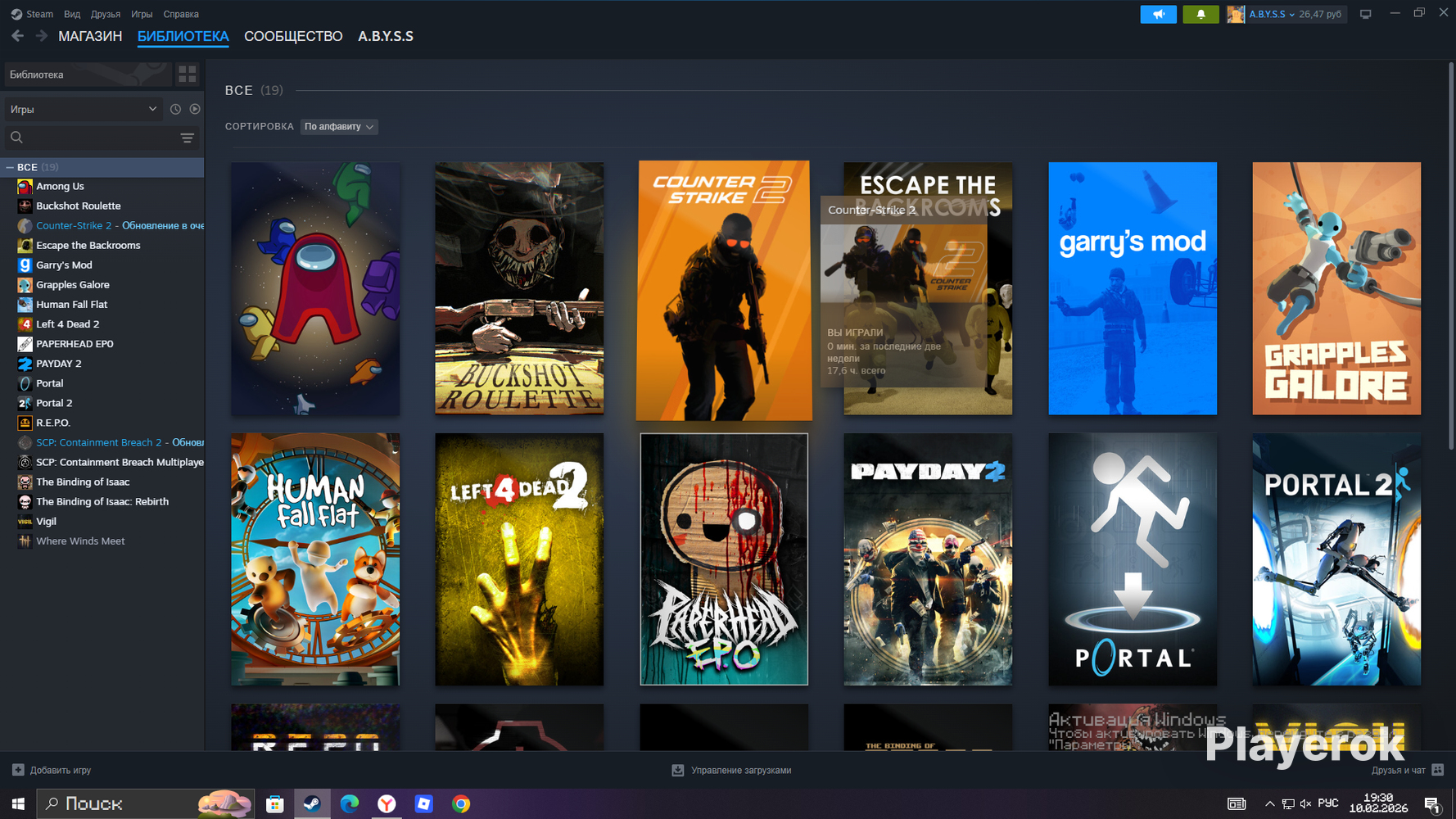This screenshot has height=819, width=1456.
Task: Toggle ready-to-play filter icon
Action: [195, 109]
